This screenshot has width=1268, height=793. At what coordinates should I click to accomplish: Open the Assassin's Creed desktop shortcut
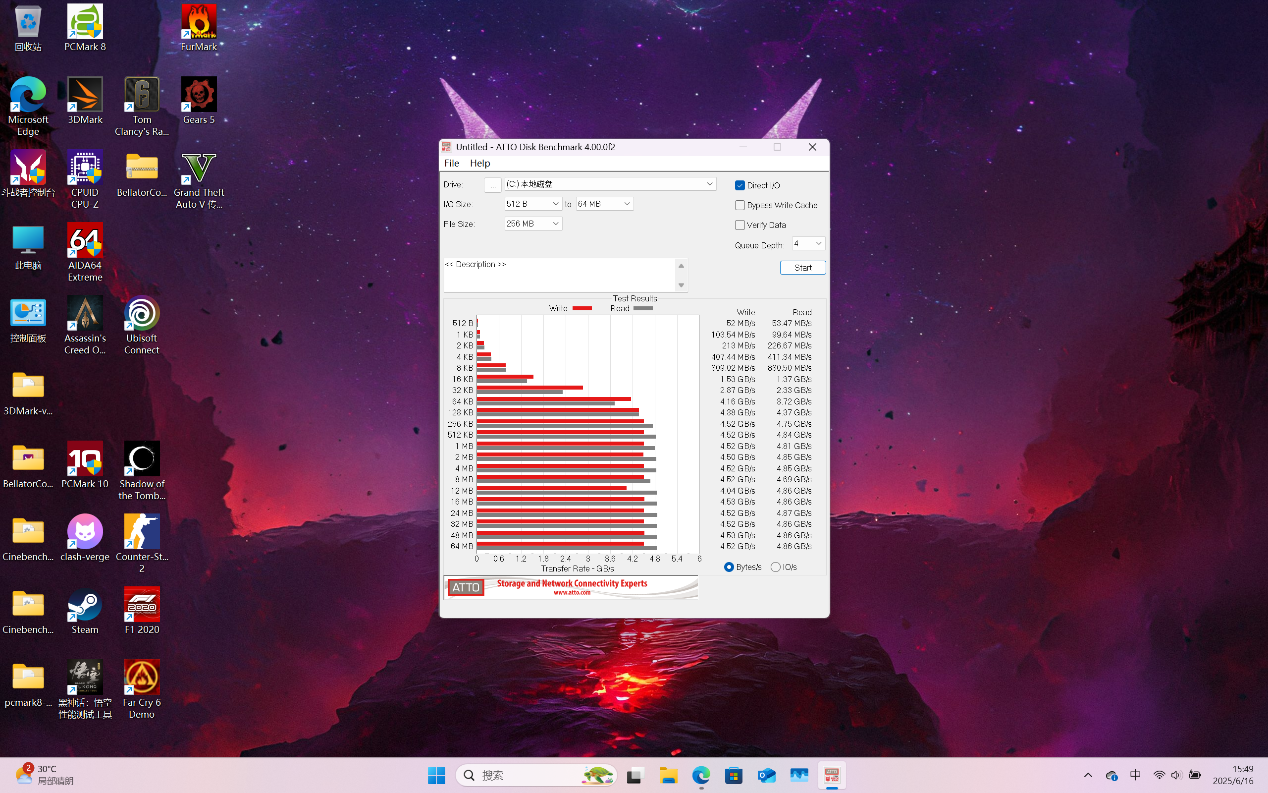tap(85, 325)
